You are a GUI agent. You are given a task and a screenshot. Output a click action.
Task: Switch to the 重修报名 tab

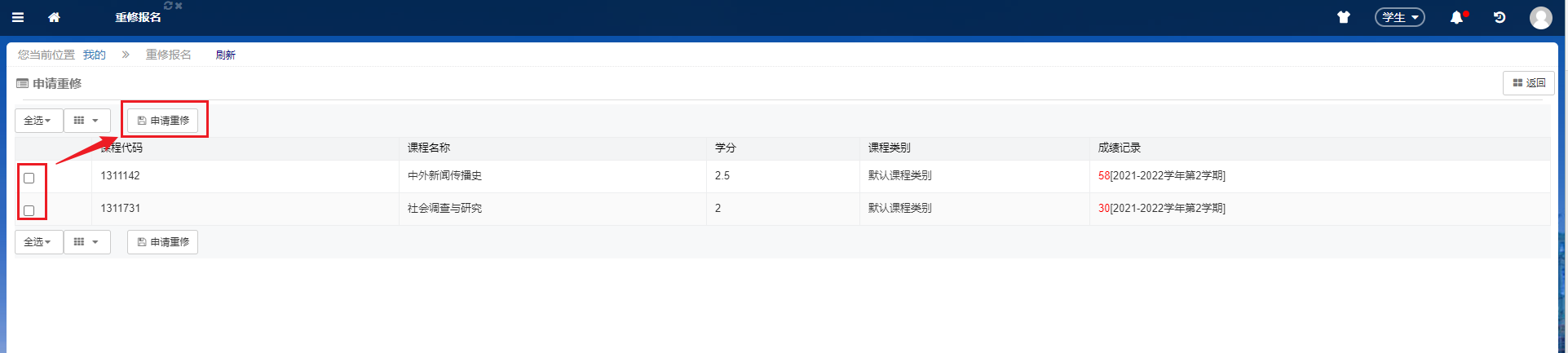tap(138, 18)
